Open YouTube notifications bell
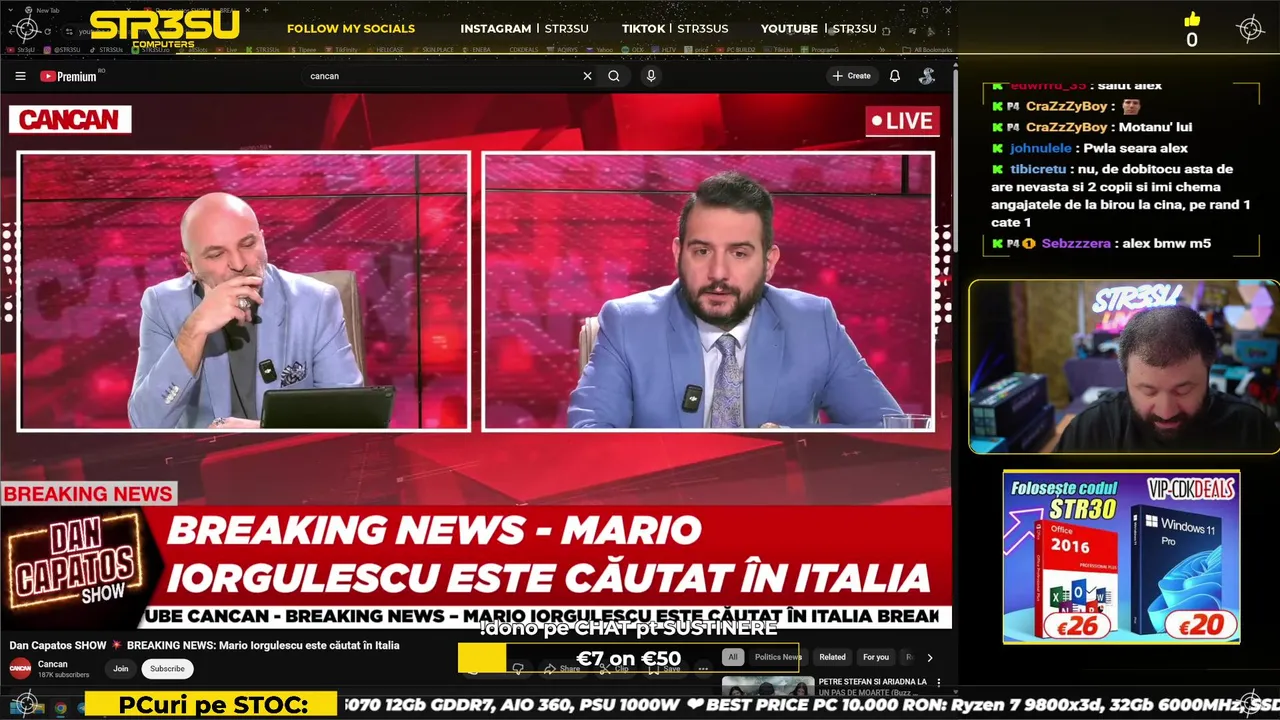 click(895, 76)
